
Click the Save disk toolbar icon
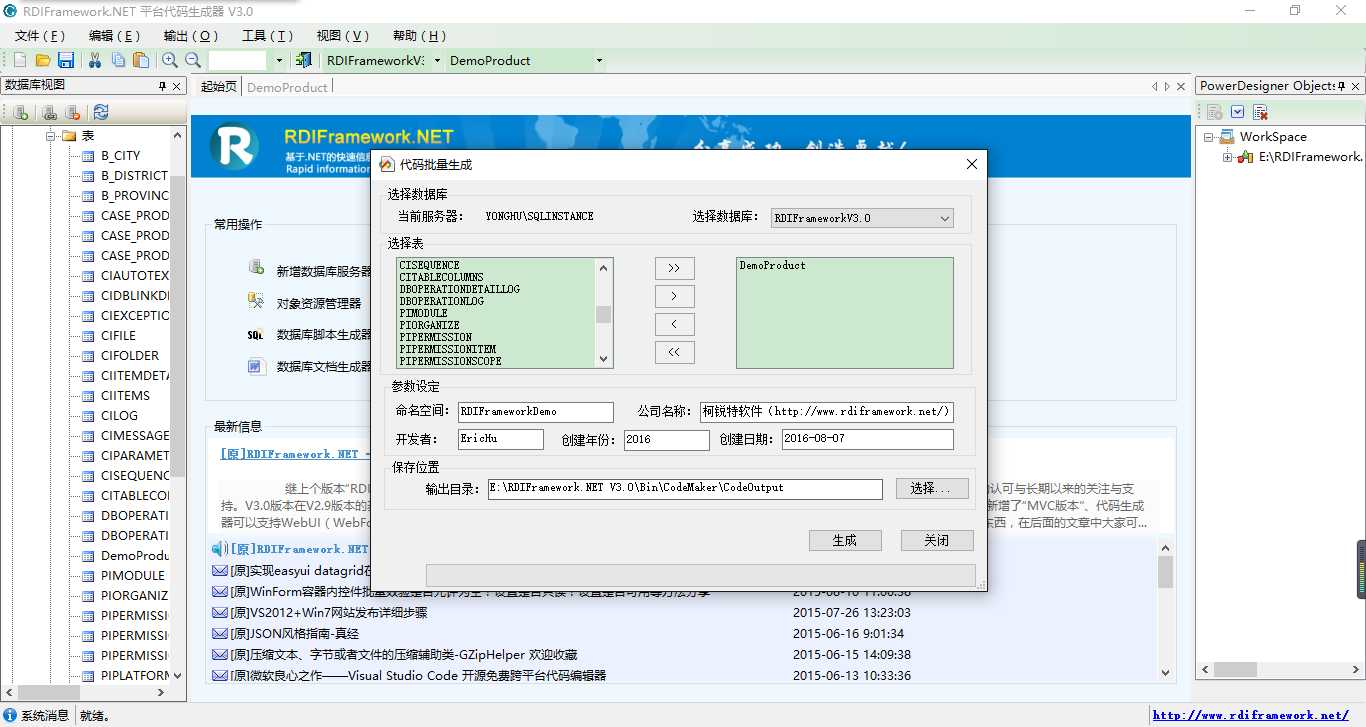click(66, 60)
